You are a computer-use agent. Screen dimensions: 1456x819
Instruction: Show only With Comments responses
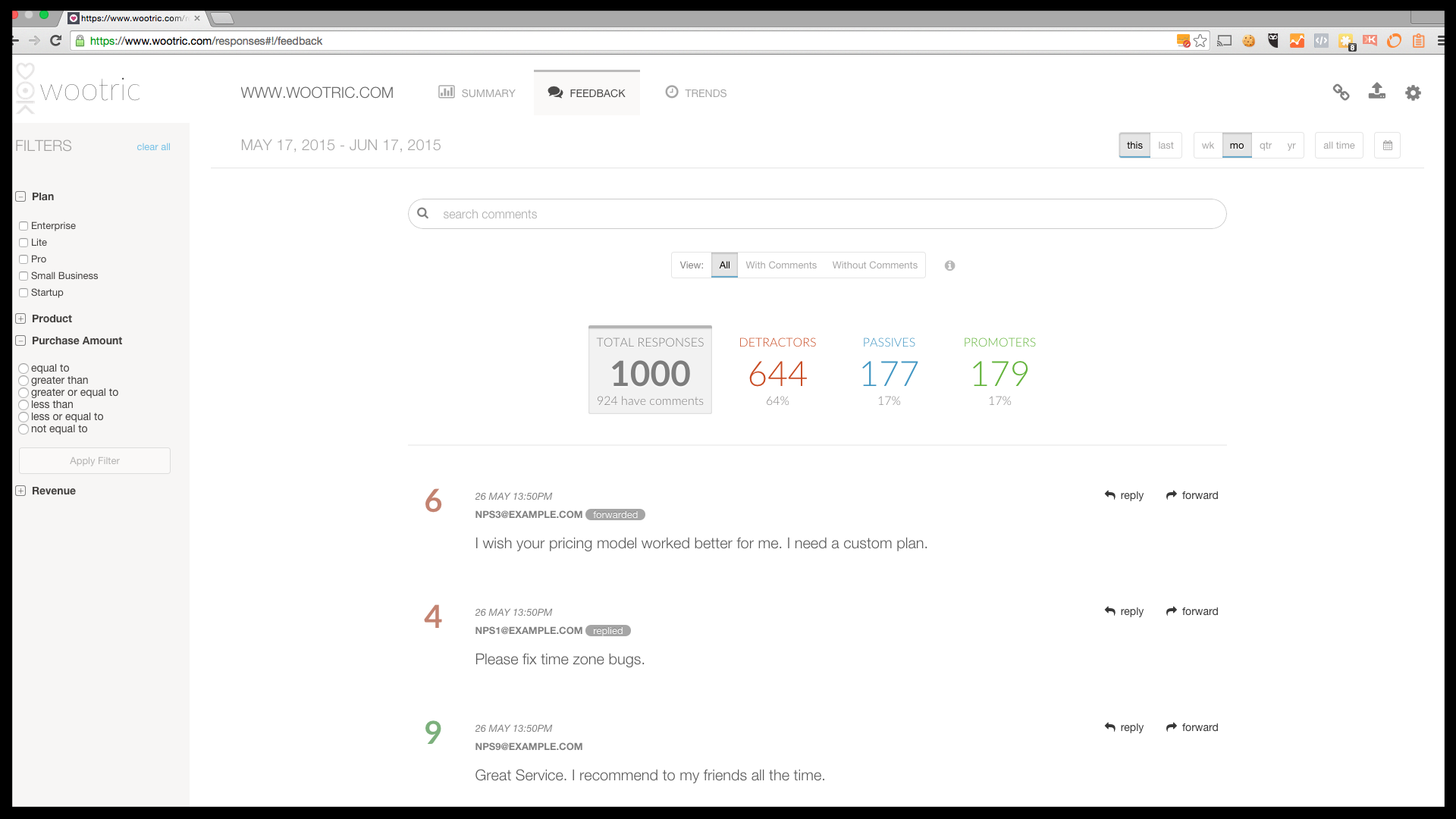coord(780,265)
